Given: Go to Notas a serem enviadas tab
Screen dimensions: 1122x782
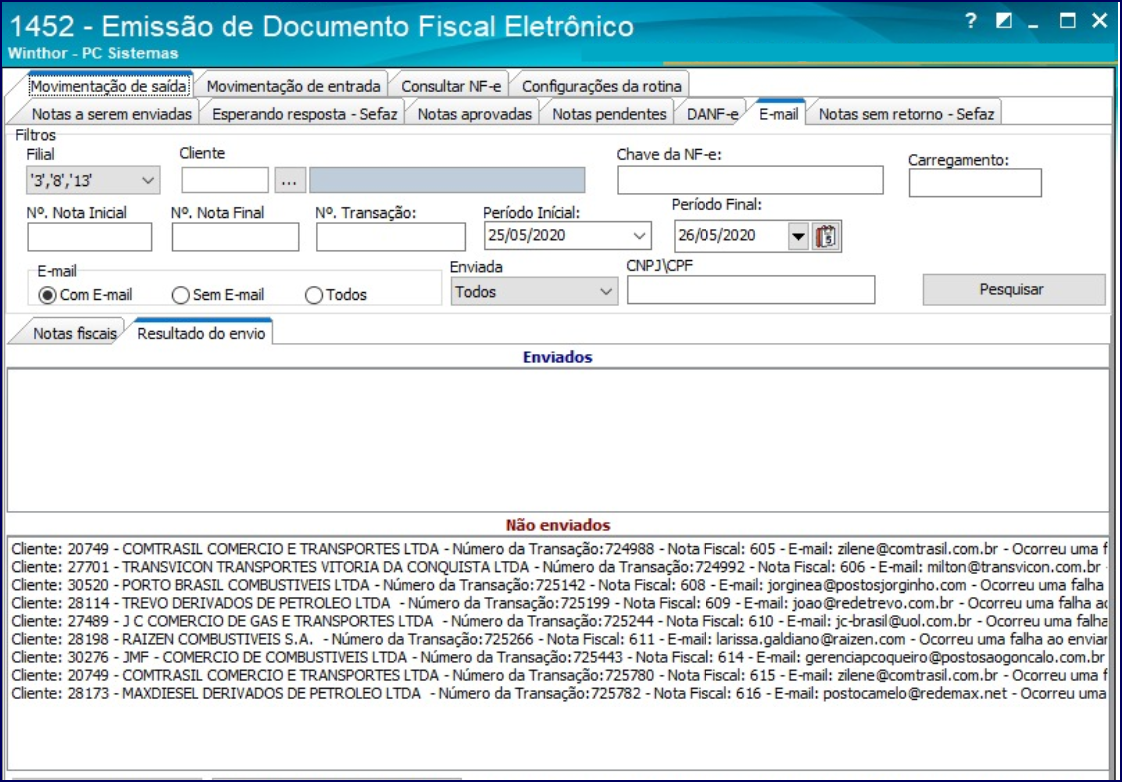Looking at the screenshot, I should (112, 114).
